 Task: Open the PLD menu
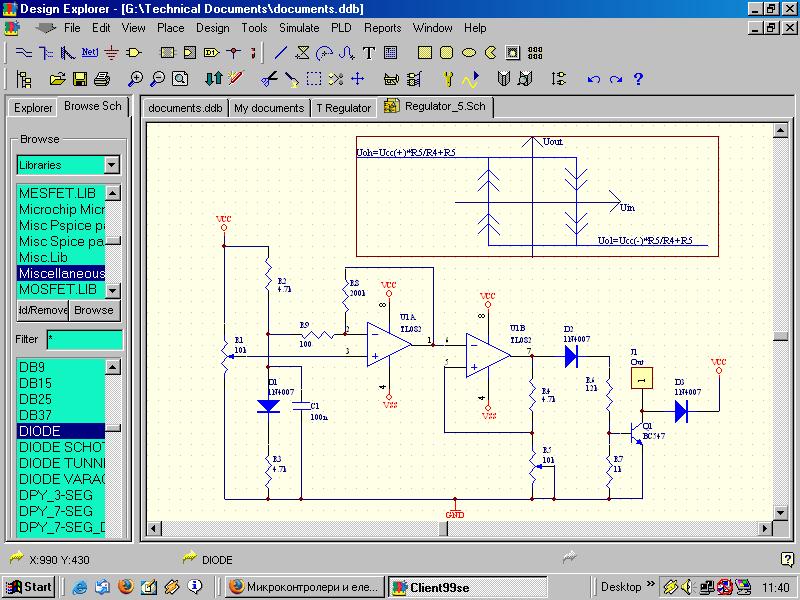point(341,28)
